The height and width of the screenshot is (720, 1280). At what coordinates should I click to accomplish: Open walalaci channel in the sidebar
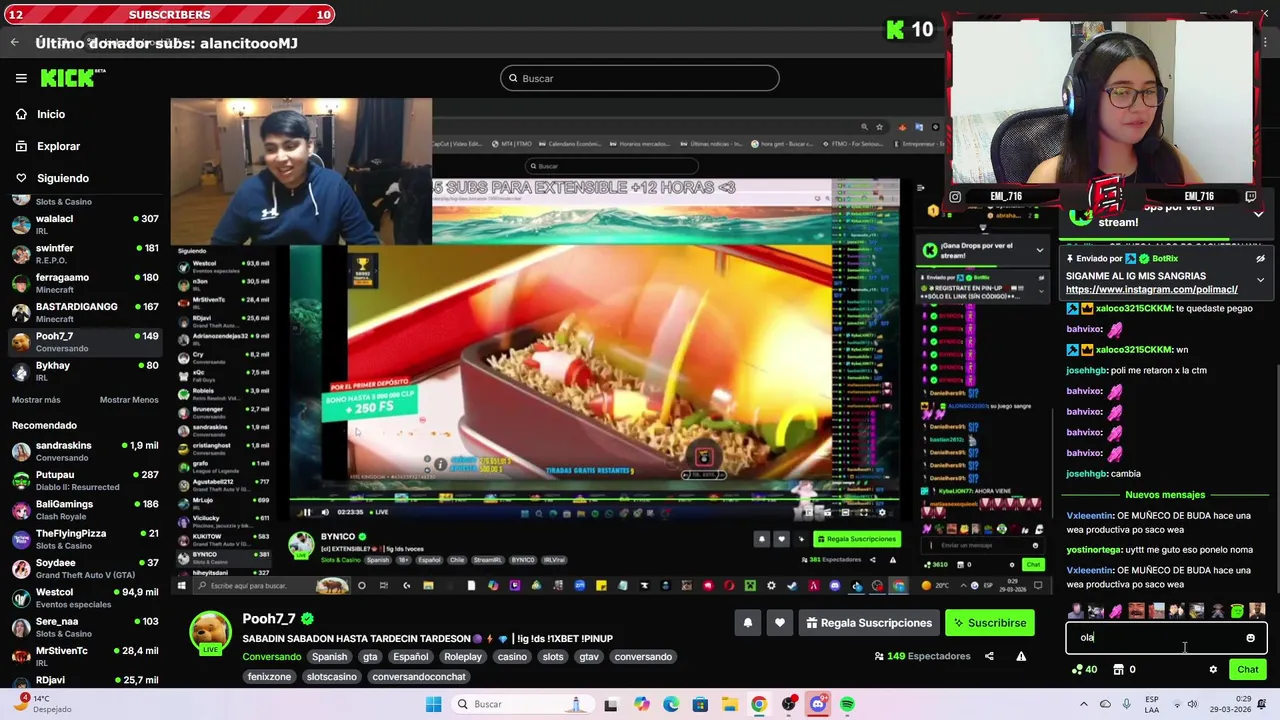coord(85,225)
